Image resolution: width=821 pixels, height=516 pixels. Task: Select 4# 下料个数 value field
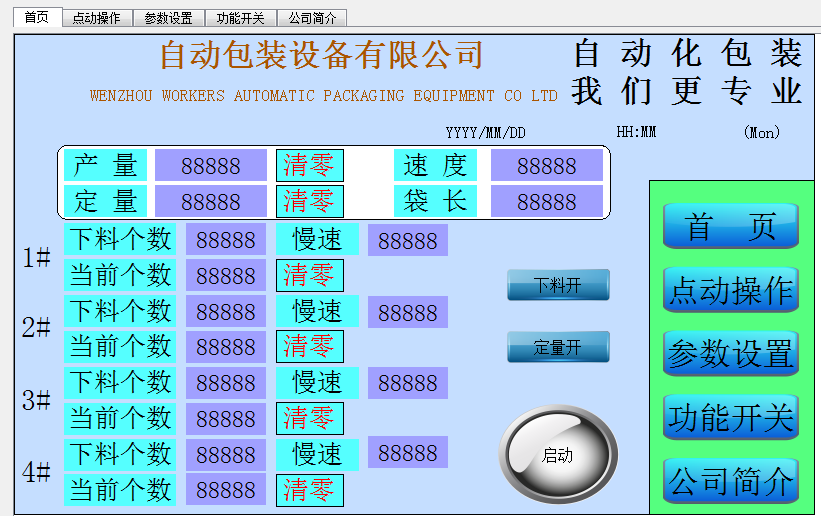[226, 455]
